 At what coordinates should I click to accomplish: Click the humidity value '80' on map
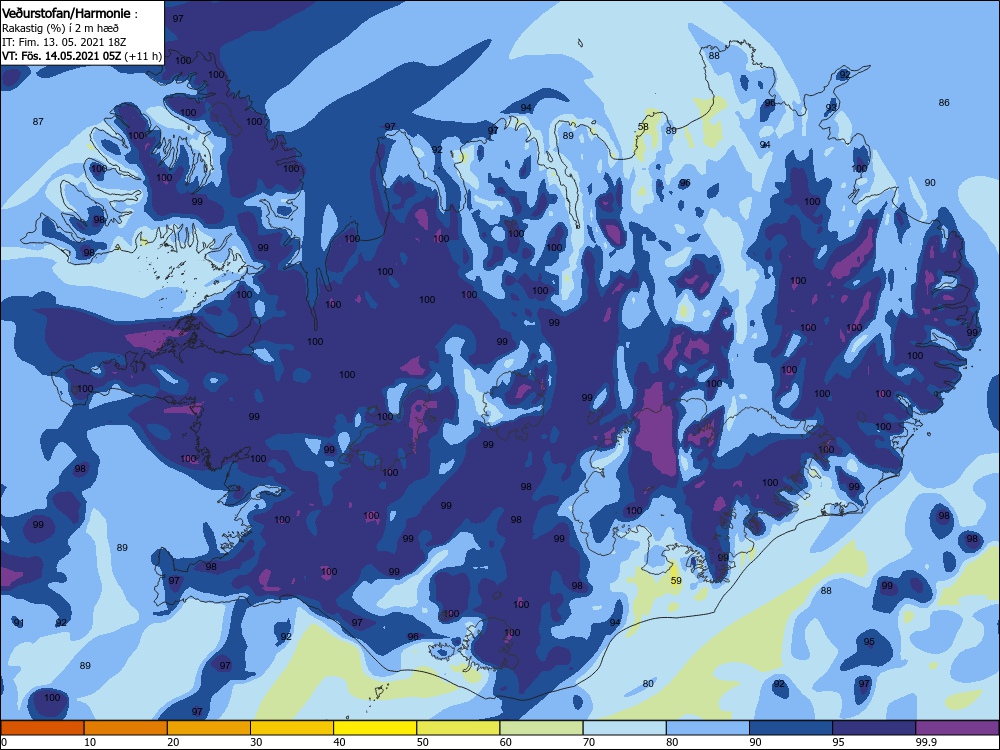(x=648, y=683)
